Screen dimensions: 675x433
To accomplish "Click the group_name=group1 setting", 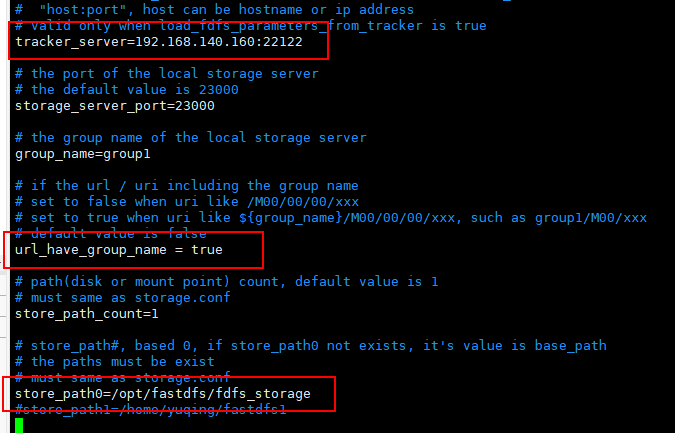I will [x=82, y=154].
